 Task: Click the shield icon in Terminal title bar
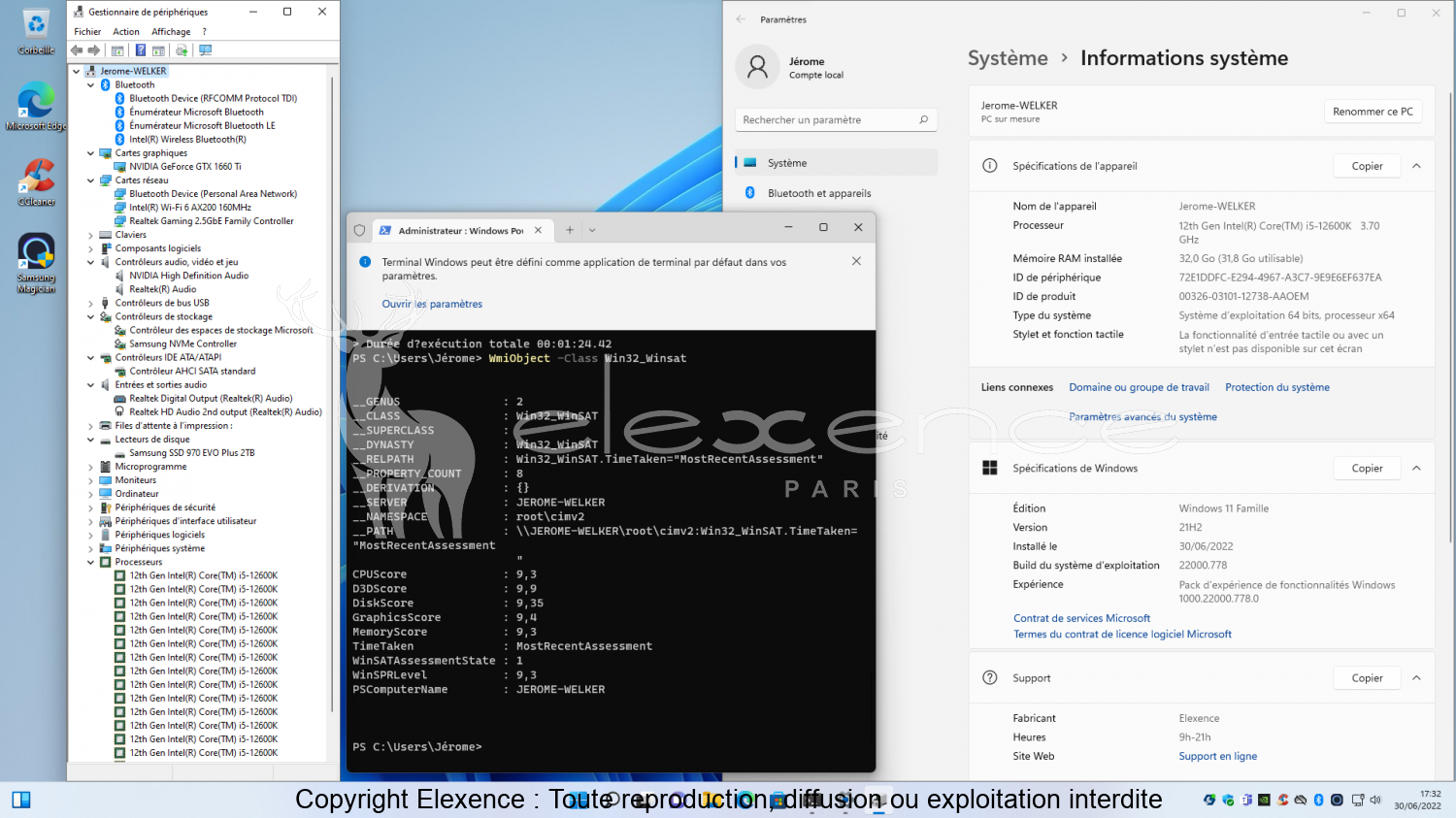click(x=359, y=230)
